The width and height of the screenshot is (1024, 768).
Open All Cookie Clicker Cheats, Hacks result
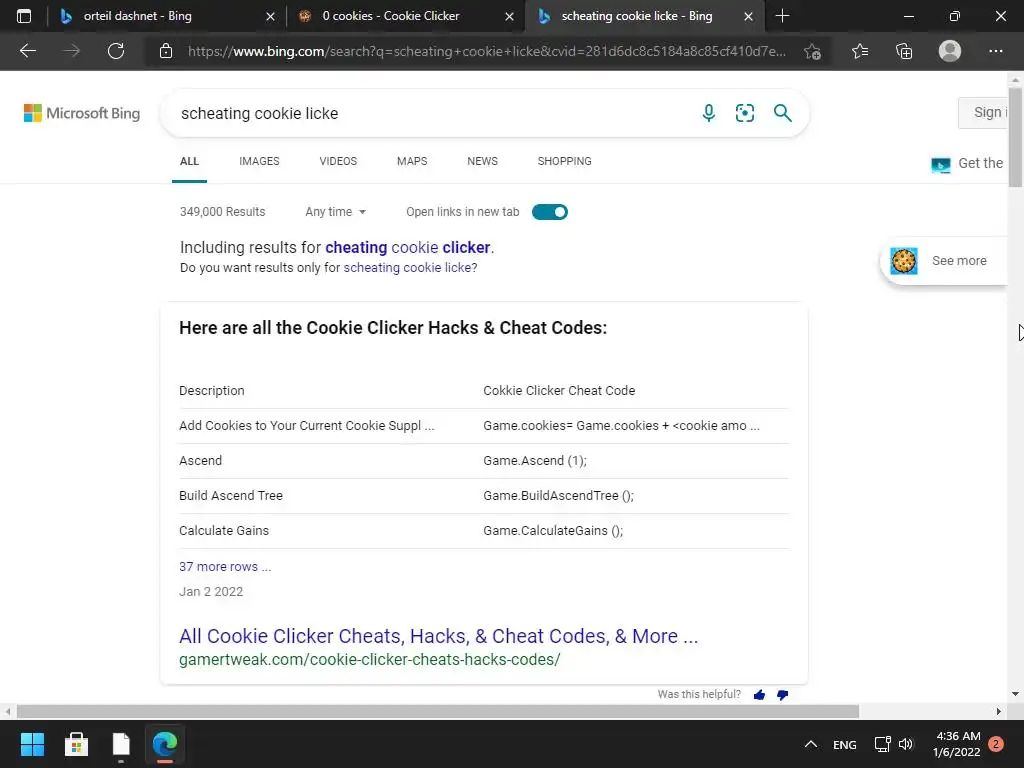[438, 636]
